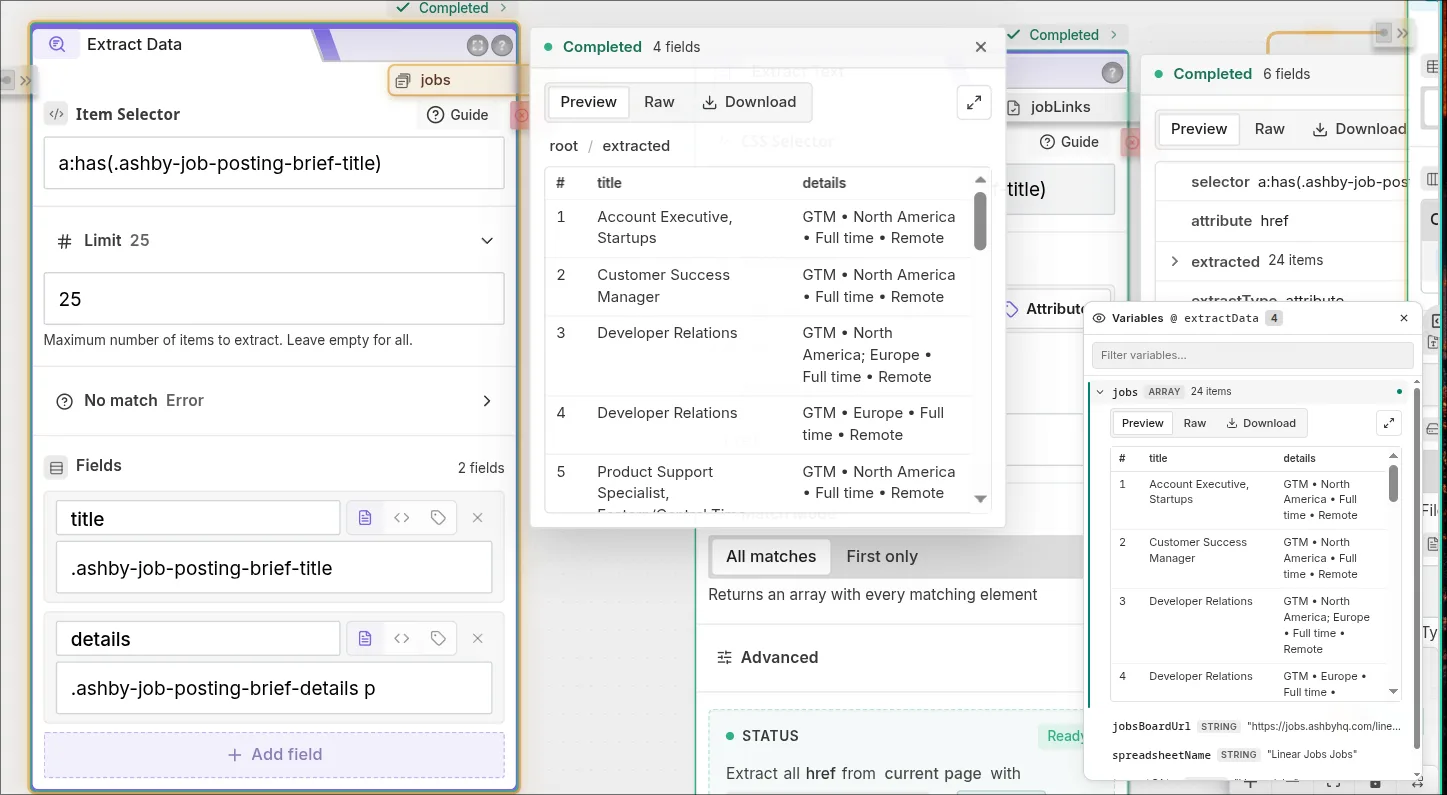
Task: Download results from the 6 fields panel
Action: pos(1359,129)
